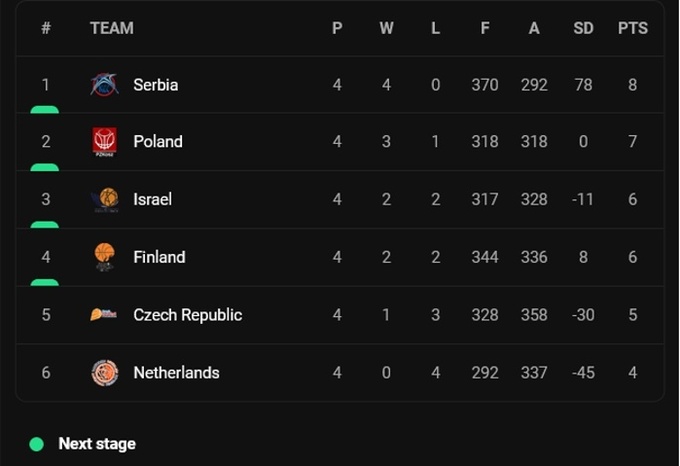Viewport: 680px width, 466px height.
Task: Click the green Next stage legend dot
Action: point(37,444)
